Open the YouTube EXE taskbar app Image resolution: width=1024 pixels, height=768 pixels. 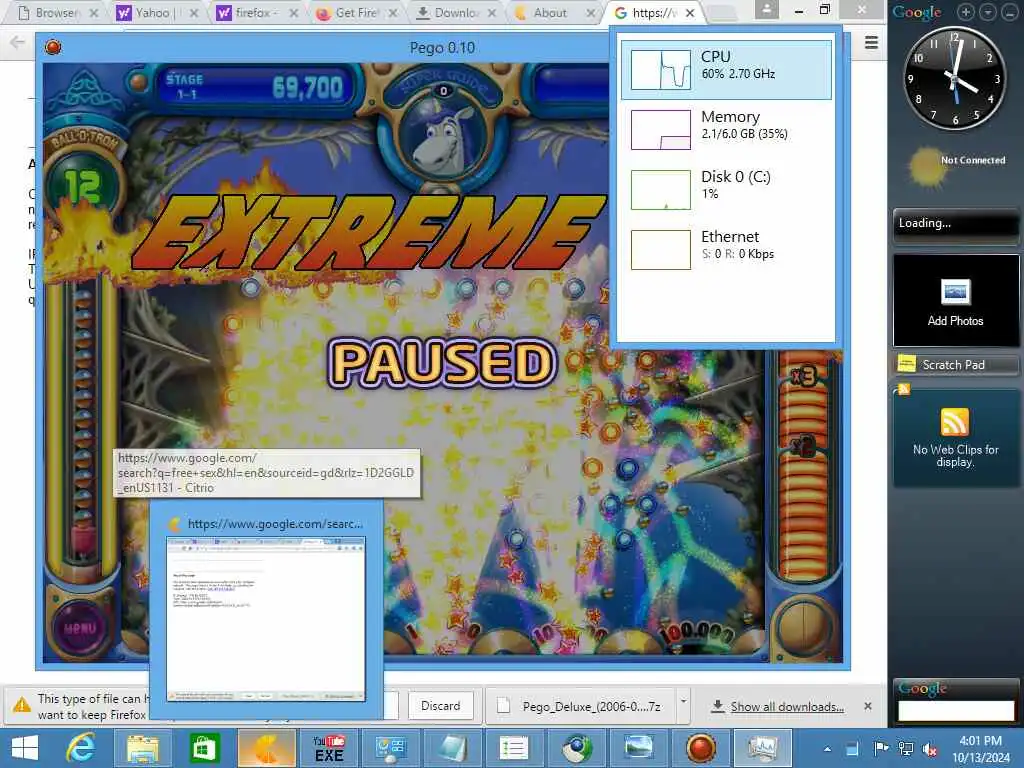pyautogui.click(x=328, y=748)
